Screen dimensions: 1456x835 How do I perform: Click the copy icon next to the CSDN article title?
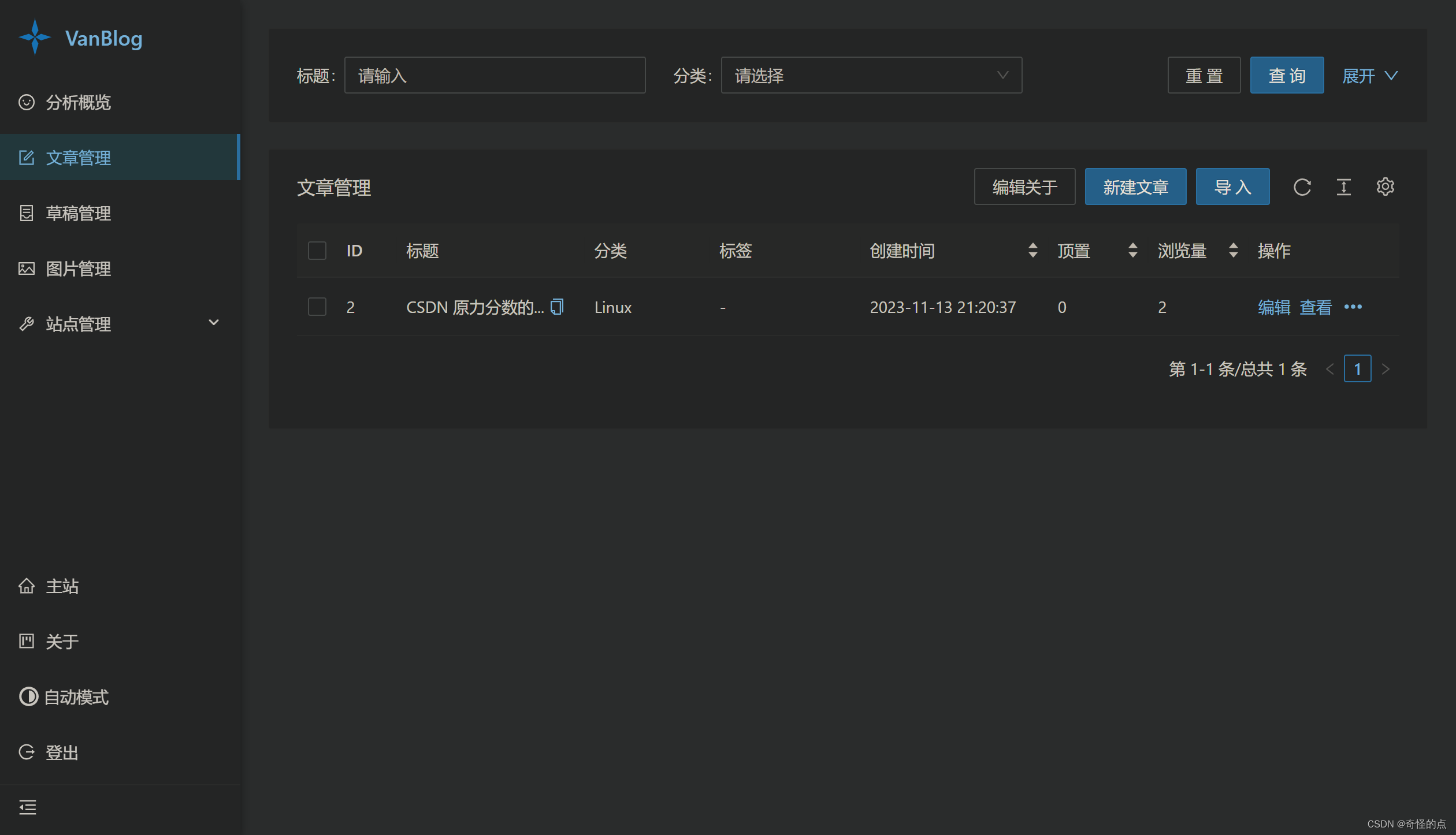556,307
